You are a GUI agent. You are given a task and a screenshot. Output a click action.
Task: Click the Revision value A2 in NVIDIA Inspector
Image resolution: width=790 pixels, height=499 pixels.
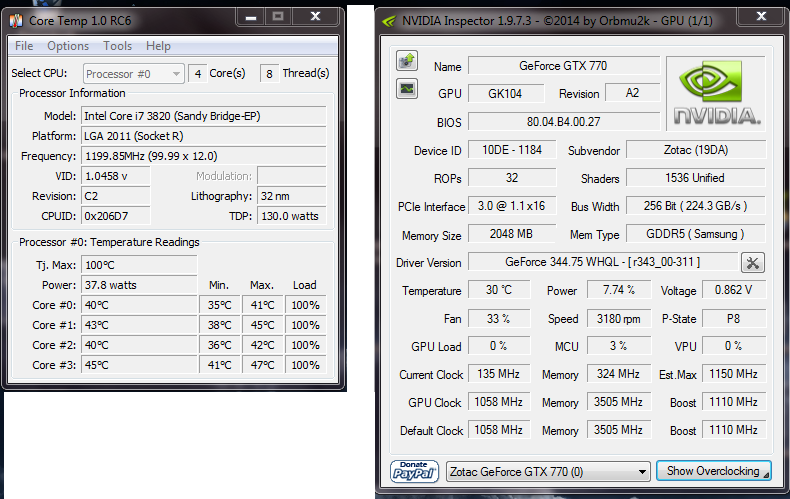pos(632,93)
